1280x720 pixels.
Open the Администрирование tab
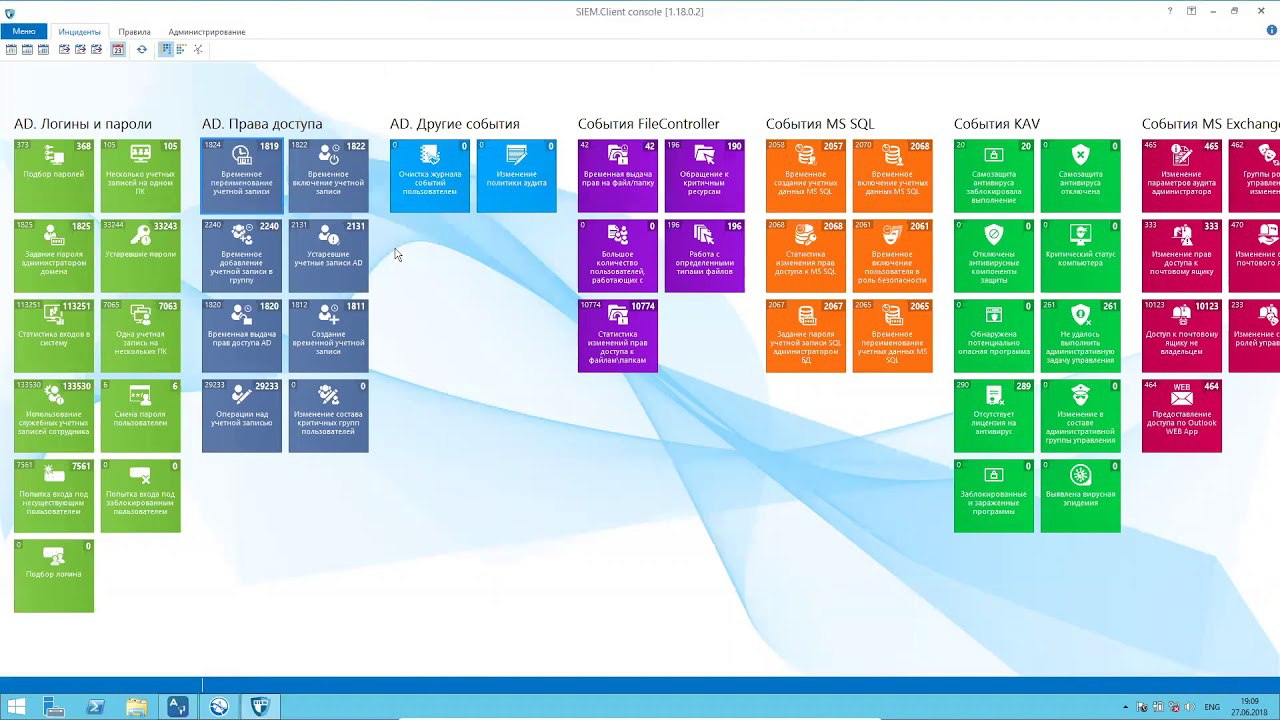207,31
